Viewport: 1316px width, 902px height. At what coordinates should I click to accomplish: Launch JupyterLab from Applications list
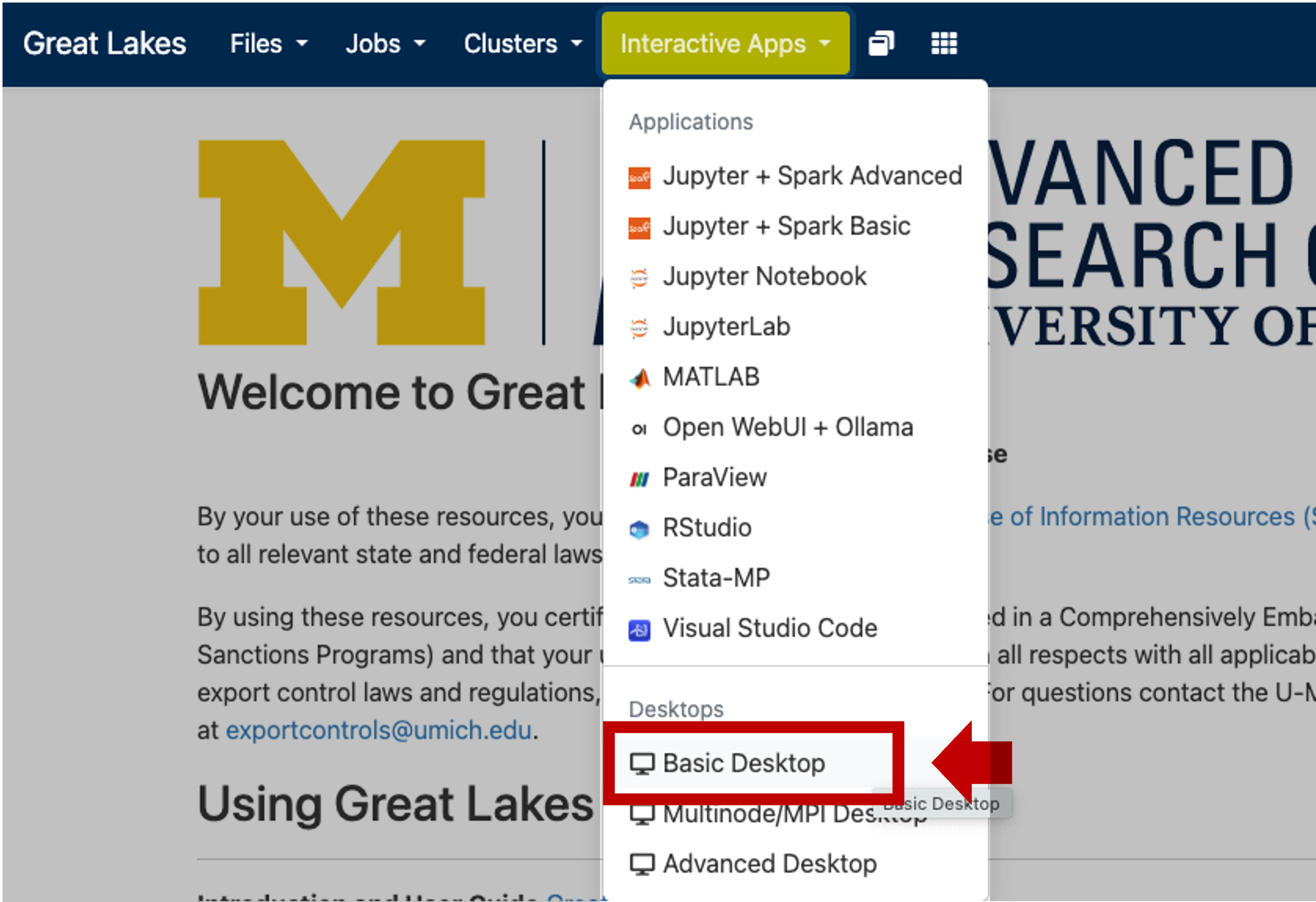tap(726, 327)
